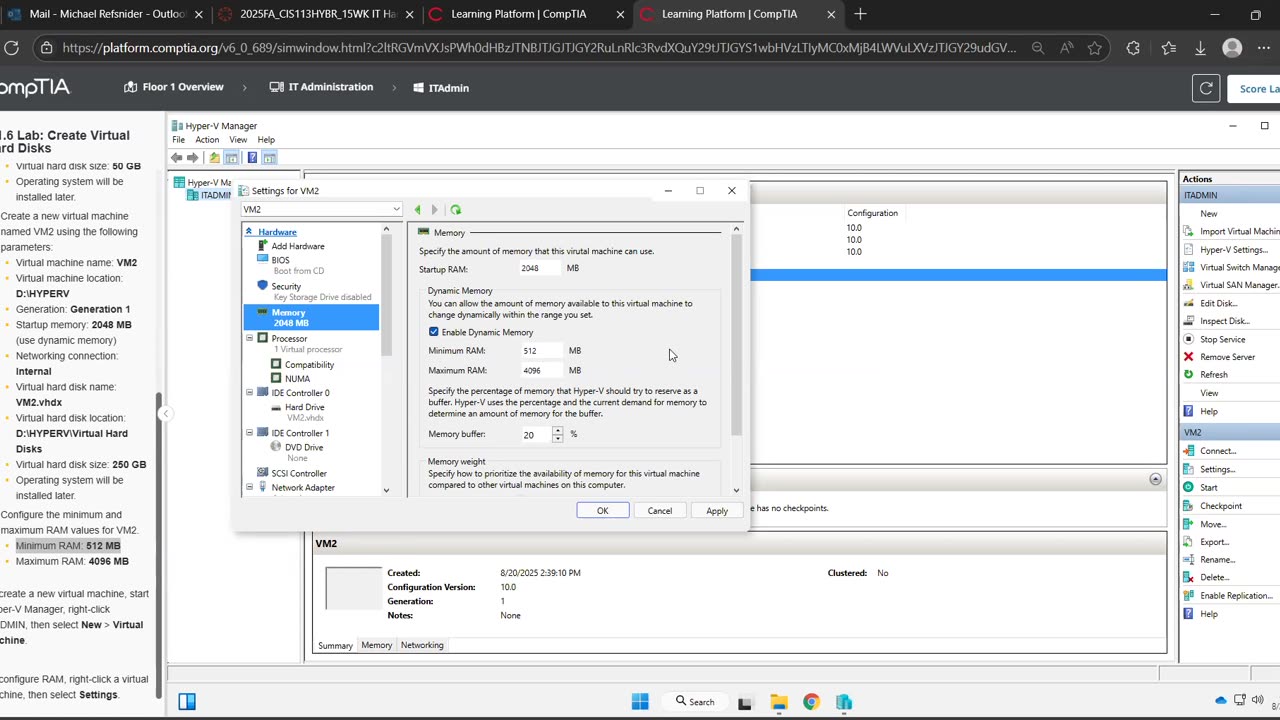
Task: Click Floor 1 Overview navigation link
Action: click(173, 87)
